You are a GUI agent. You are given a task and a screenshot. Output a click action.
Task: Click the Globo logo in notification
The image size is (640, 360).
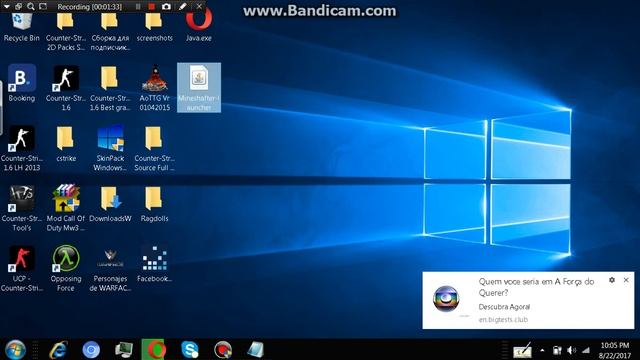pyautogui.click(x=446, y=299)
